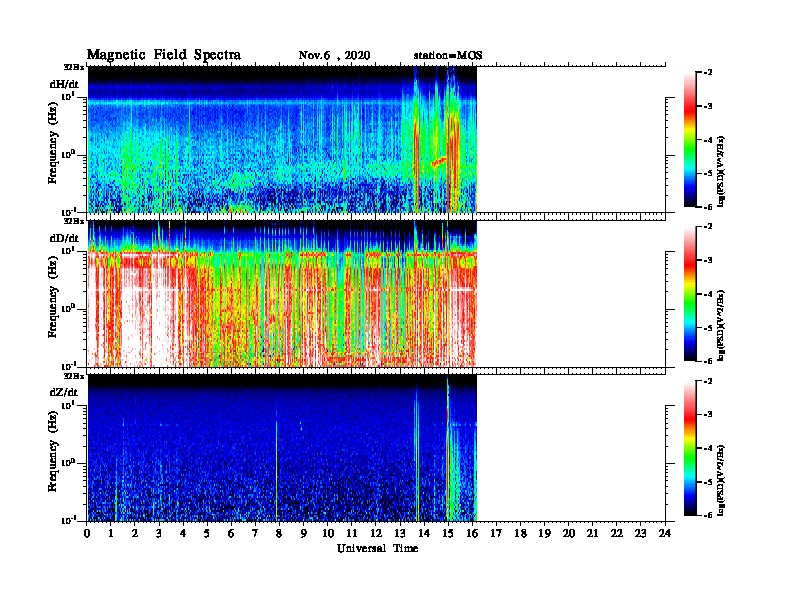Click hour "13" on Universal Time axis
This screenshot has height=612, width=792.
tap(400, 534)
